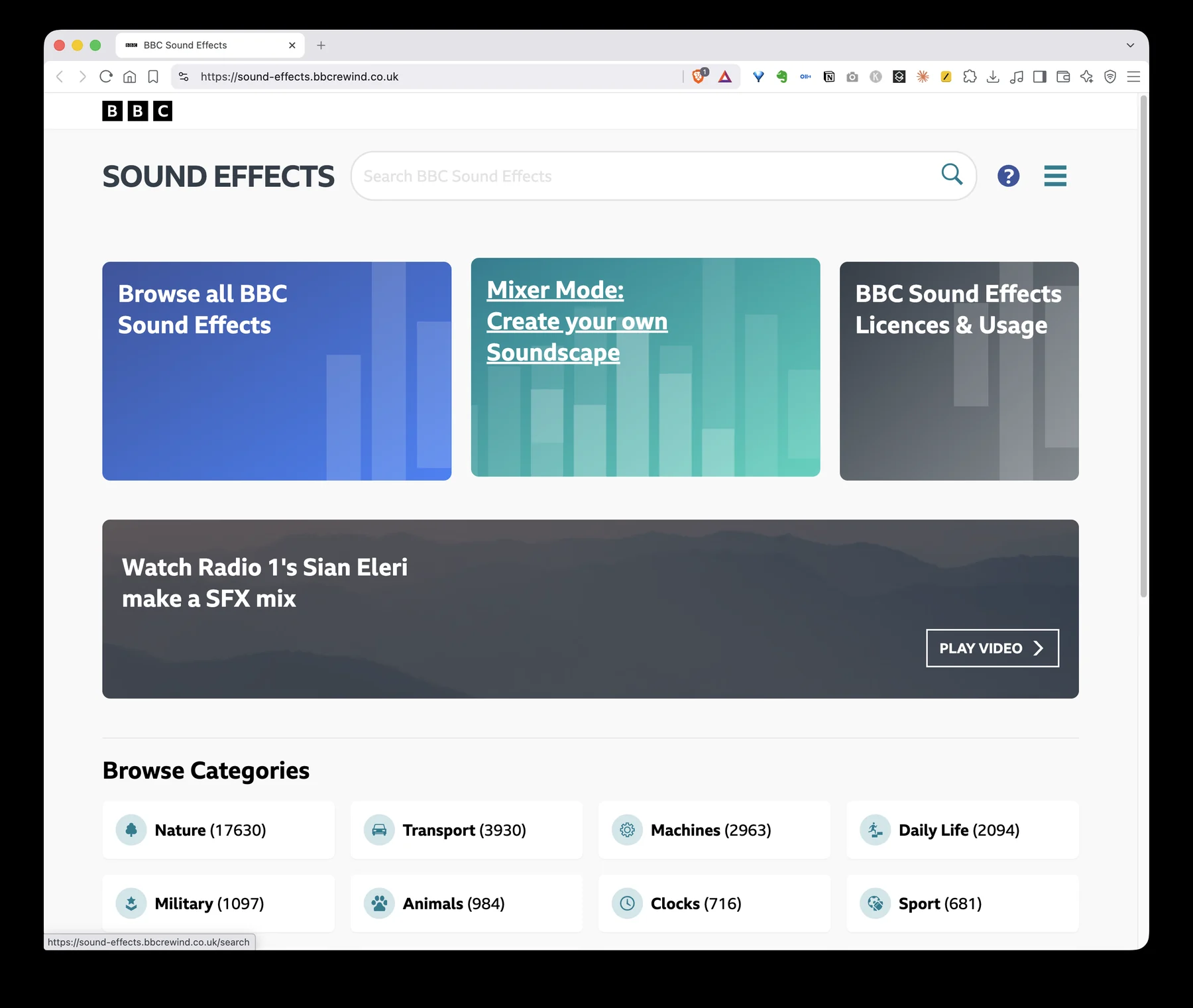Select the BBC Sound Effects tab
The width and height of the screenshot is (1193, 1008).
point(210,45)
